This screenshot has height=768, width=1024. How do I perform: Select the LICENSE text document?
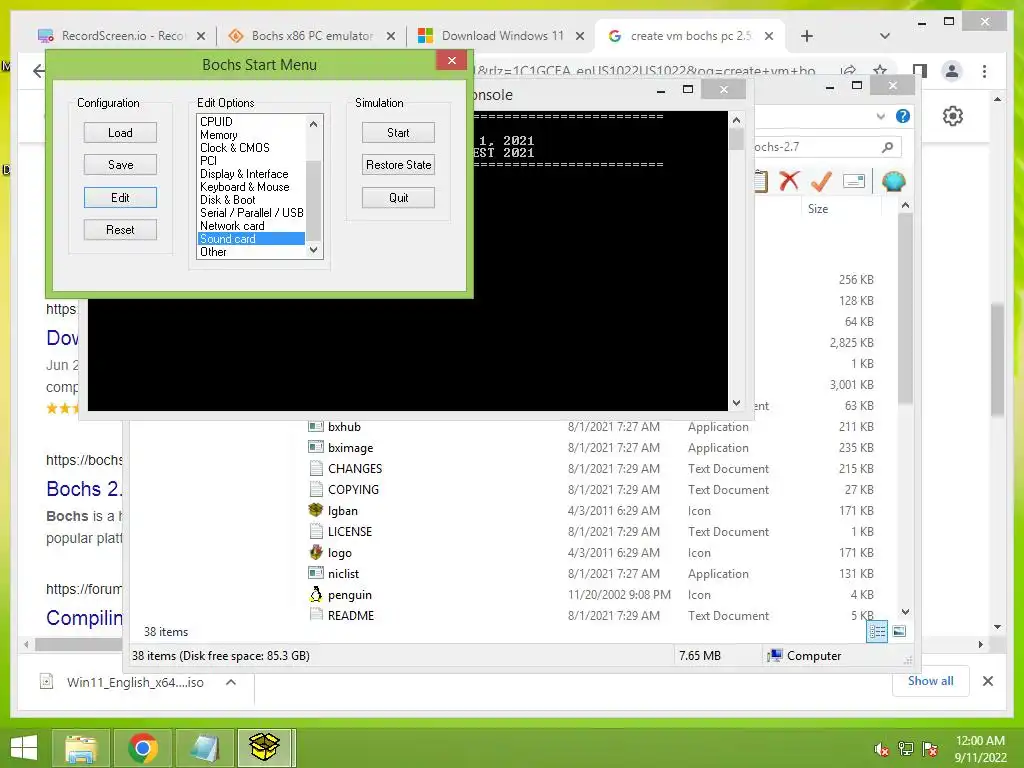coord(349,532)
